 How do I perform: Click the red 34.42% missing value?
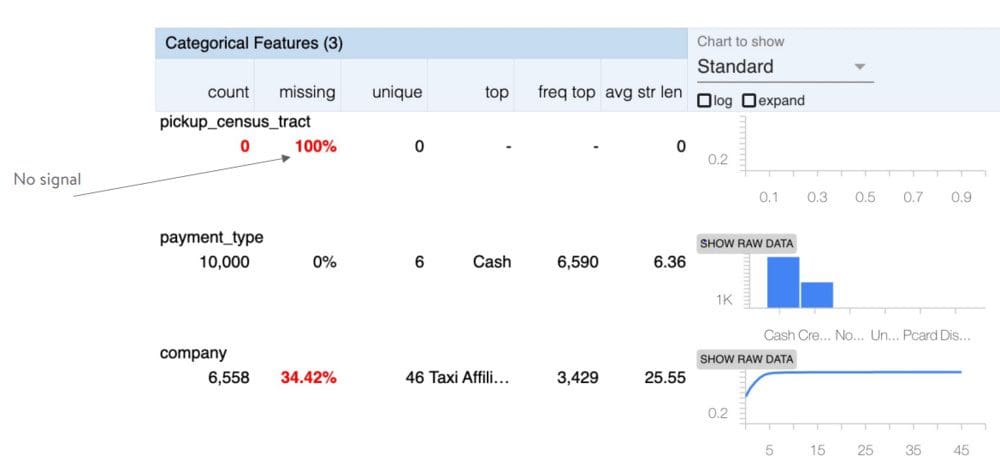pyautogui.click(x=308, y=378)
